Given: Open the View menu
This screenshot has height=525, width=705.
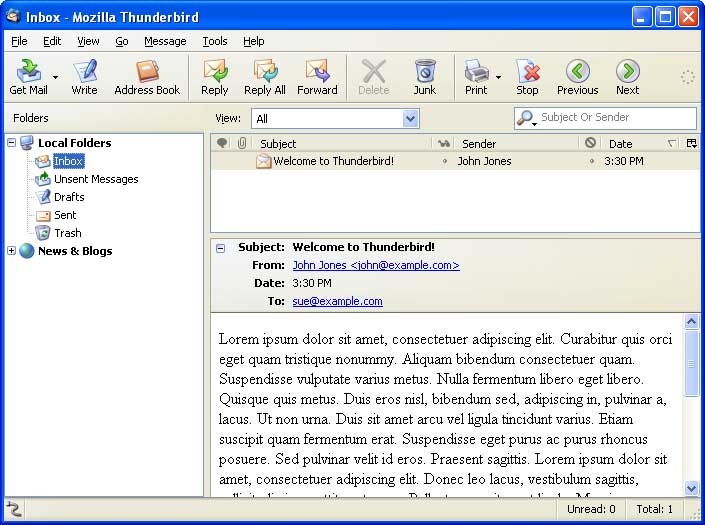Looking at the screenshot, I should [88, 41].
